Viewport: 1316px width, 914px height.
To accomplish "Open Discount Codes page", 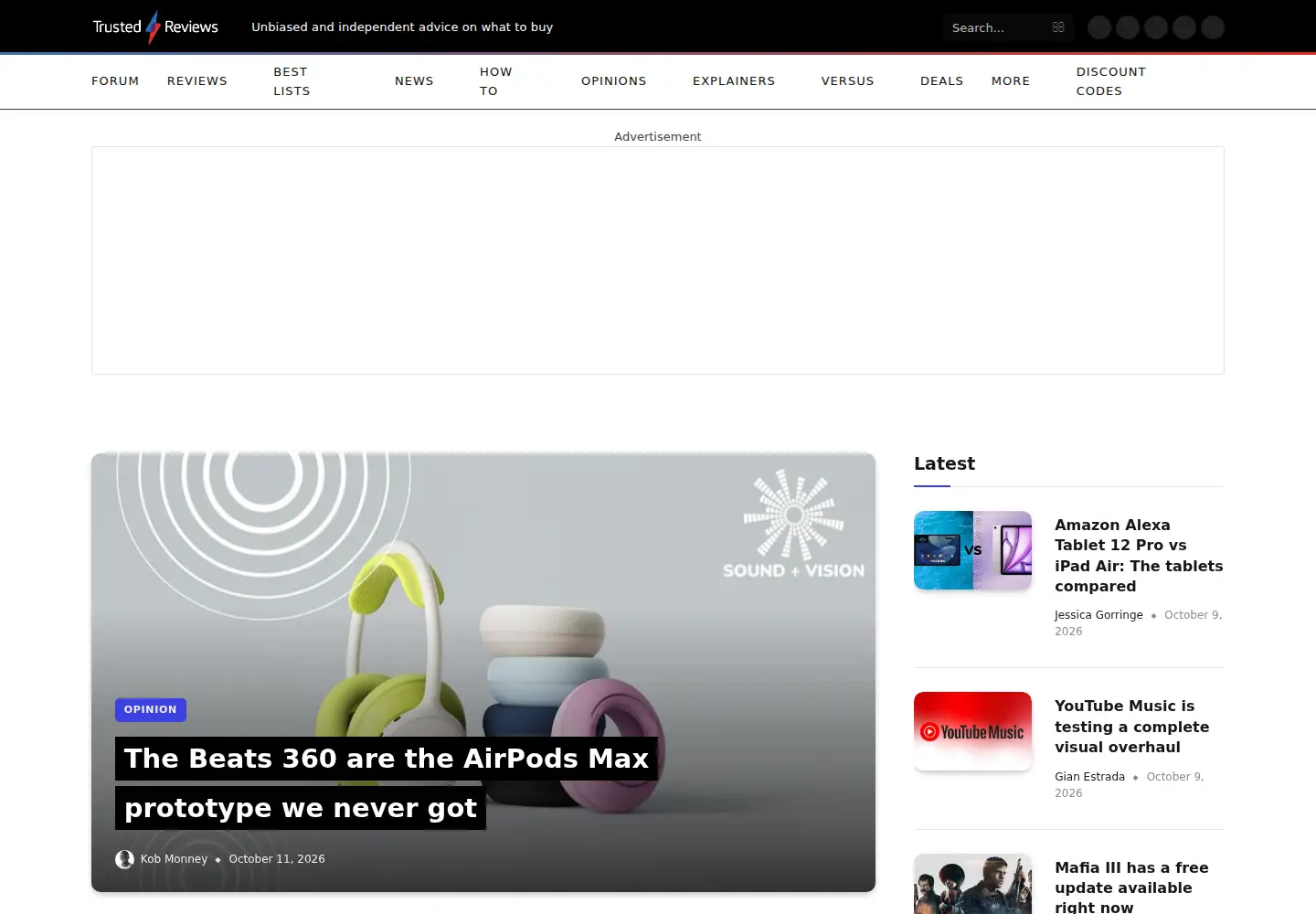I will click(x=1111, y=81).
